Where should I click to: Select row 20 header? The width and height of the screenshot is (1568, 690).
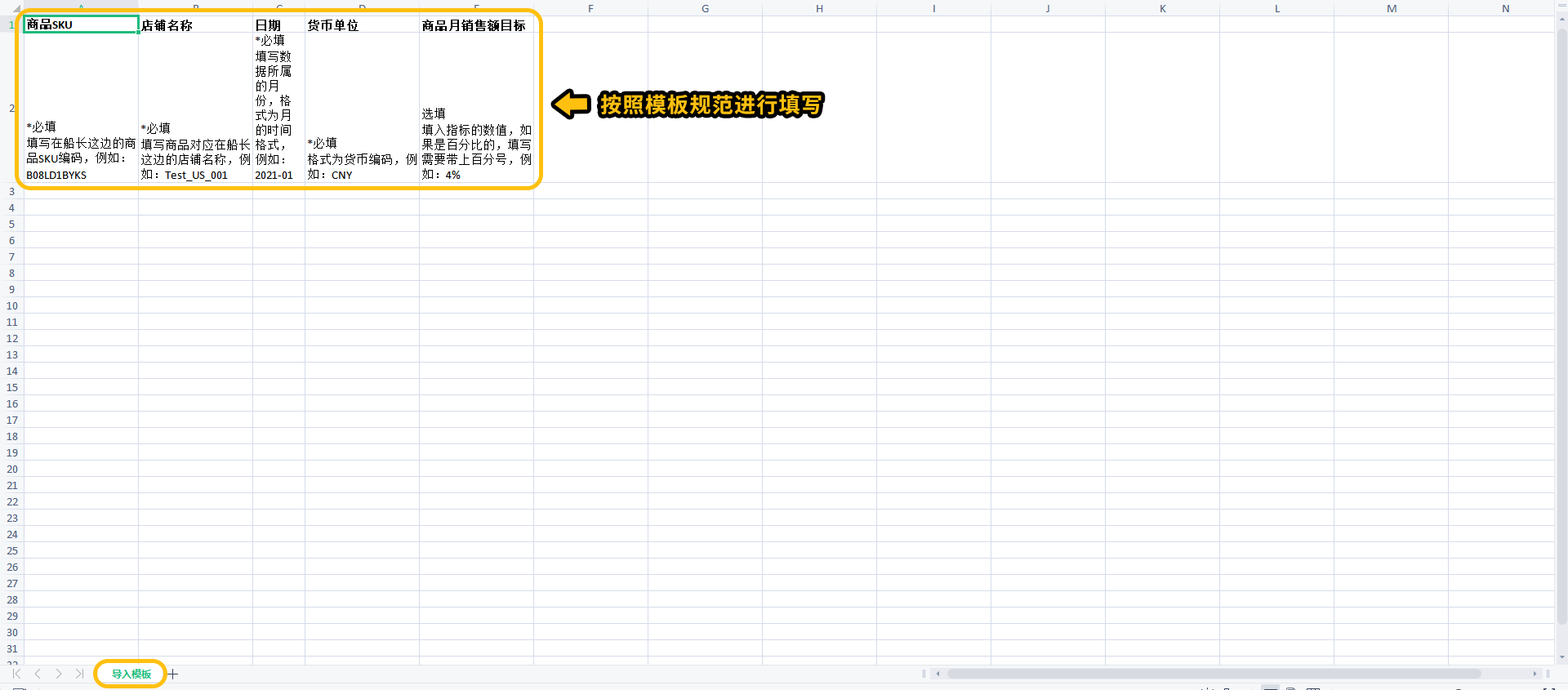click(x=11, y=469)
